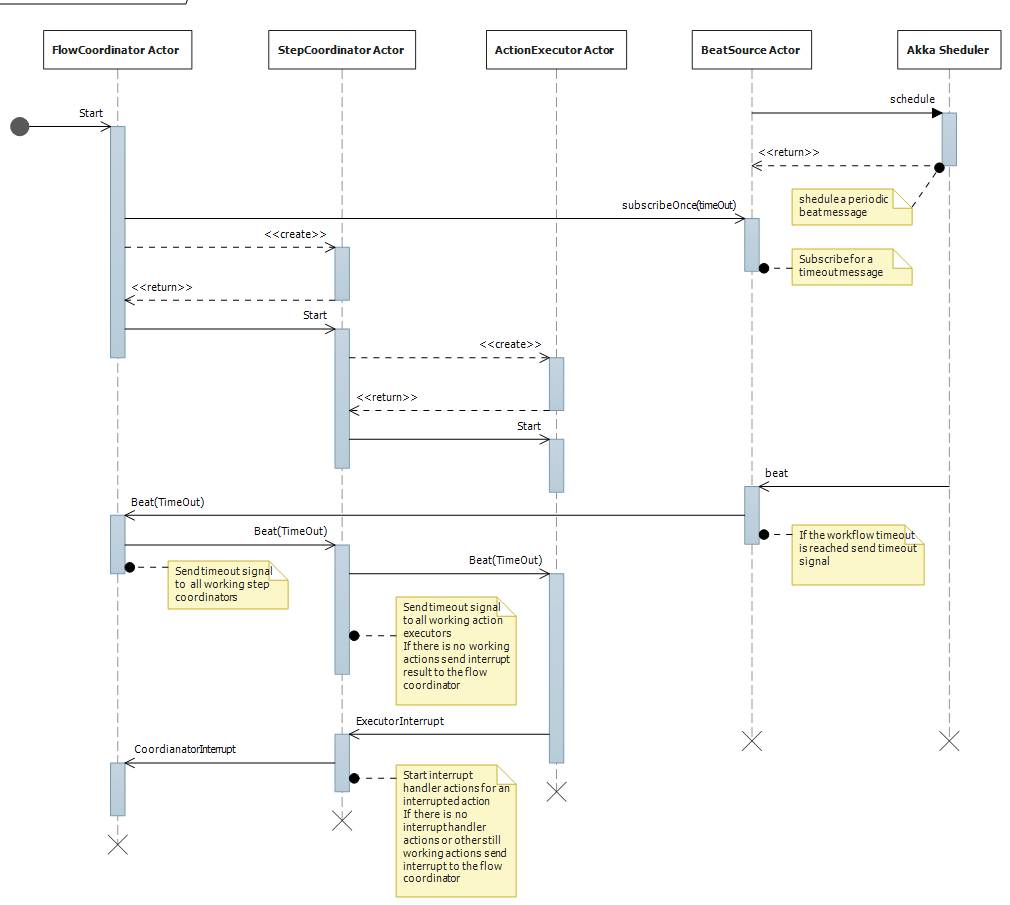
Task: Click the termination X under ActionExecutor Actor
Action: tap(556, 792)
